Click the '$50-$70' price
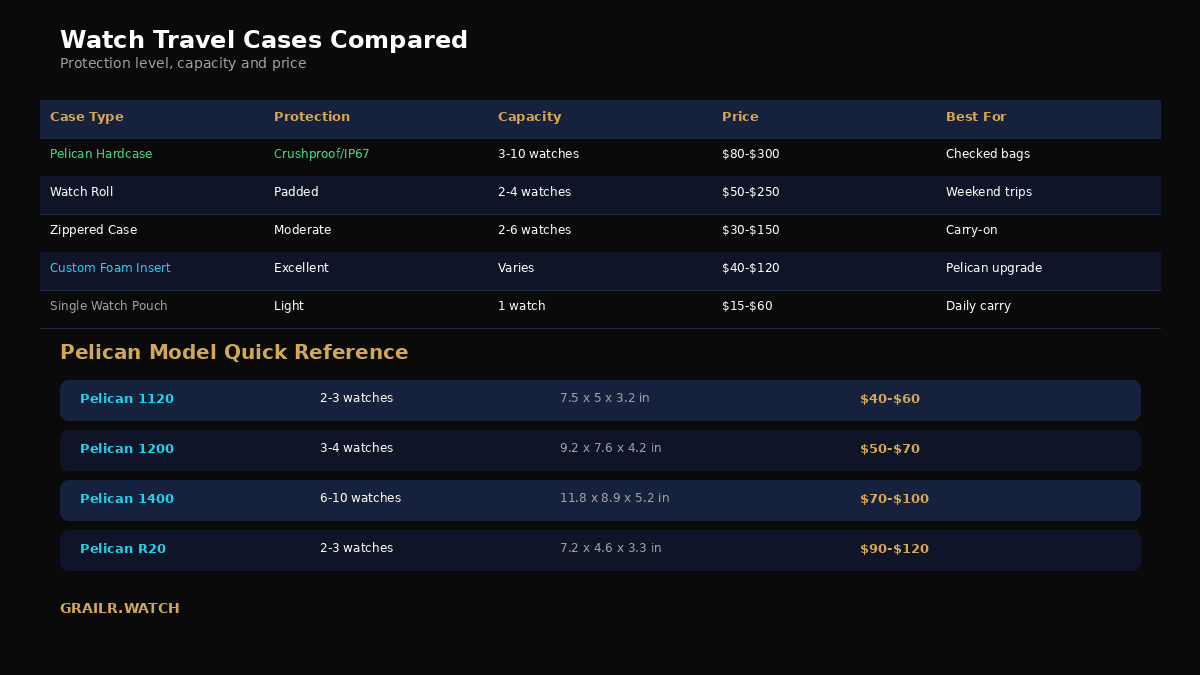Viewport: 1200px width, 675px height. point(890,449)
